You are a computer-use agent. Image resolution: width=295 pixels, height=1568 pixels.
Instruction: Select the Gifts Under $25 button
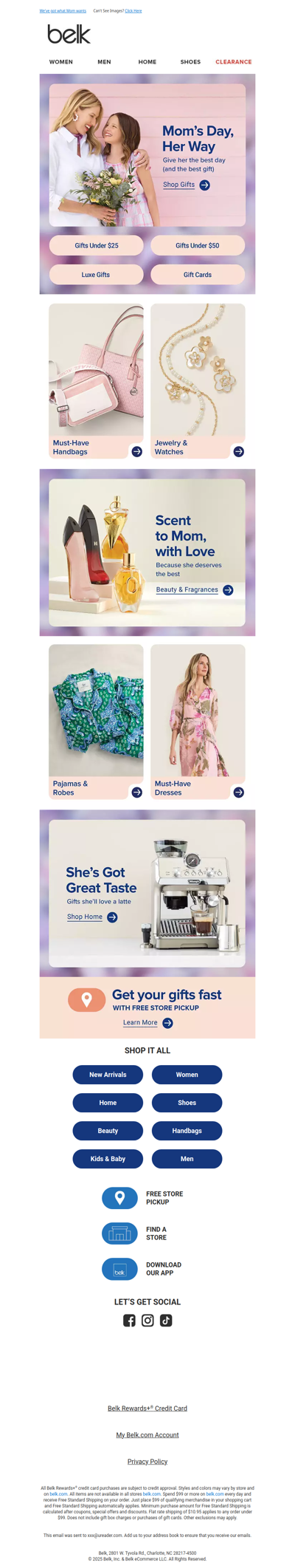(x=97, y=245)
